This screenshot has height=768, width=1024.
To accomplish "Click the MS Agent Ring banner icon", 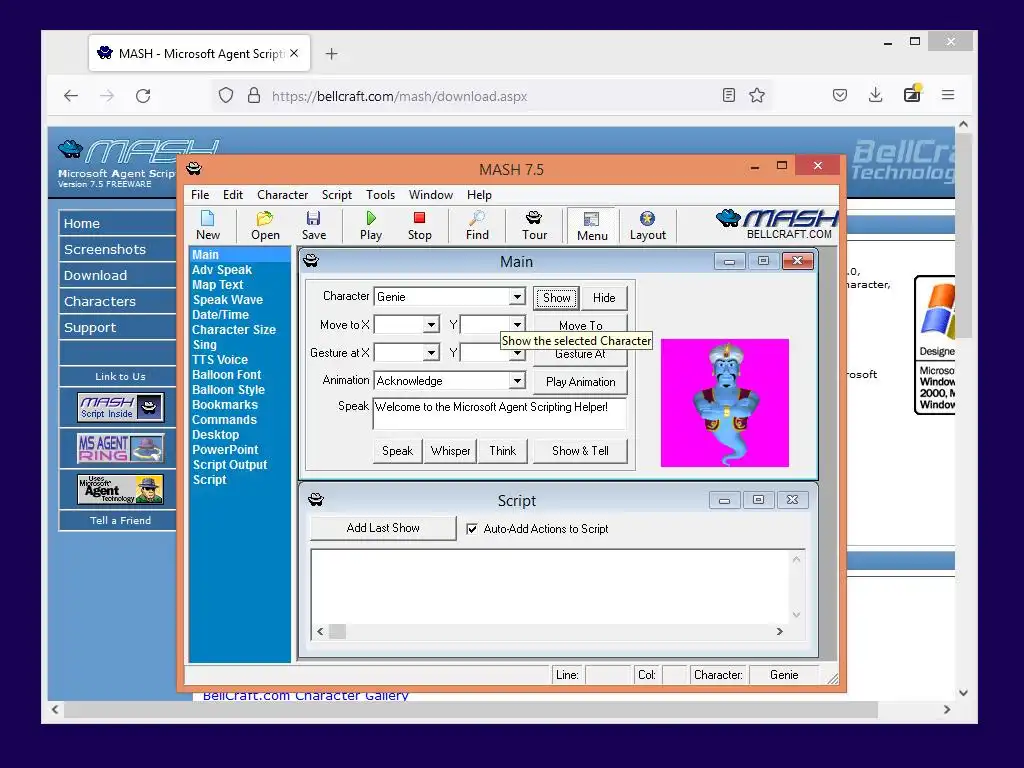I will (x=120, y=448).
